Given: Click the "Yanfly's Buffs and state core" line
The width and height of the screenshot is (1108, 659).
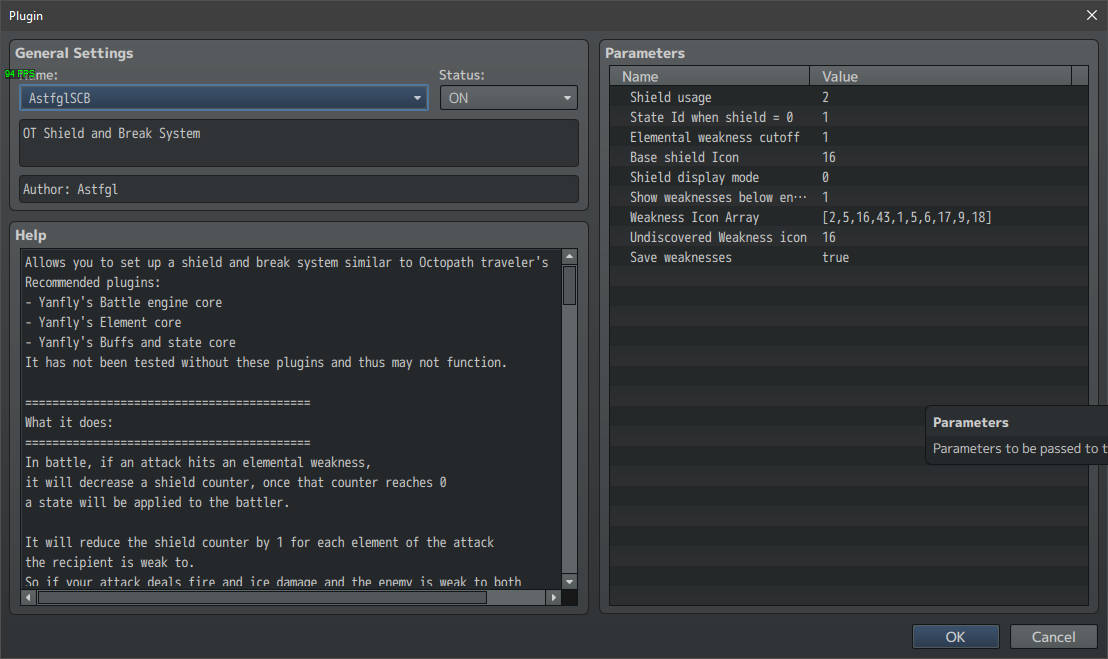Looking at the screenshot, I should (131, 343).
